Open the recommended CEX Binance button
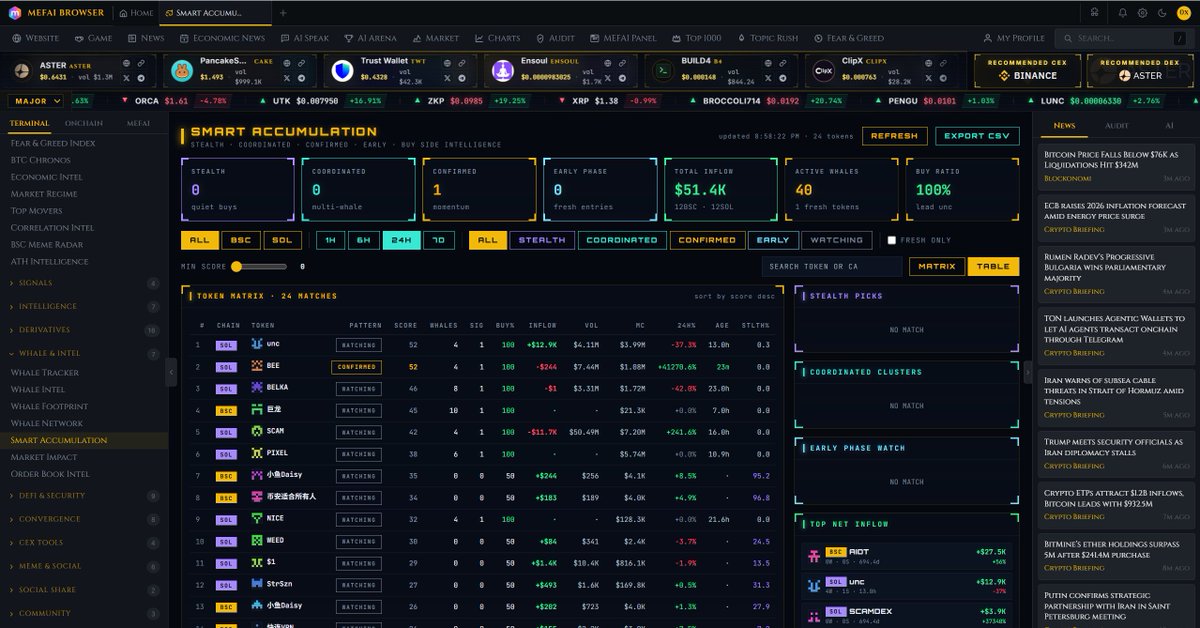 click(x=1028, y=71)
